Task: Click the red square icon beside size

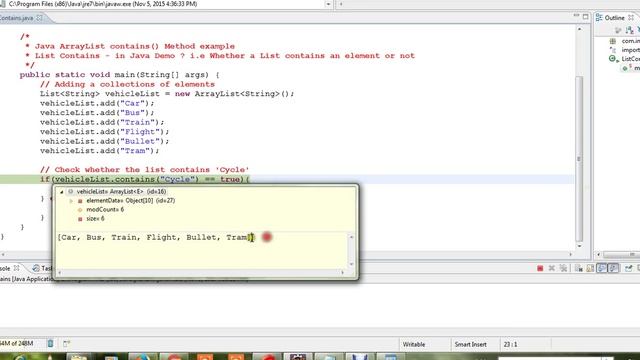Action: (x=80, y=219)
